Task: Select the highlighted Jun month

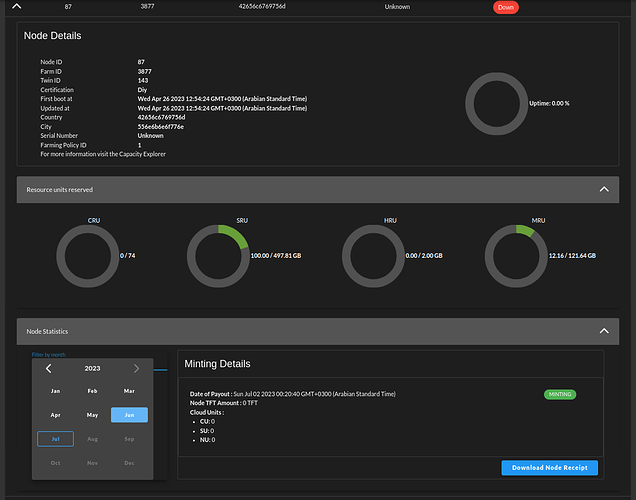Action: click(129, 415)
